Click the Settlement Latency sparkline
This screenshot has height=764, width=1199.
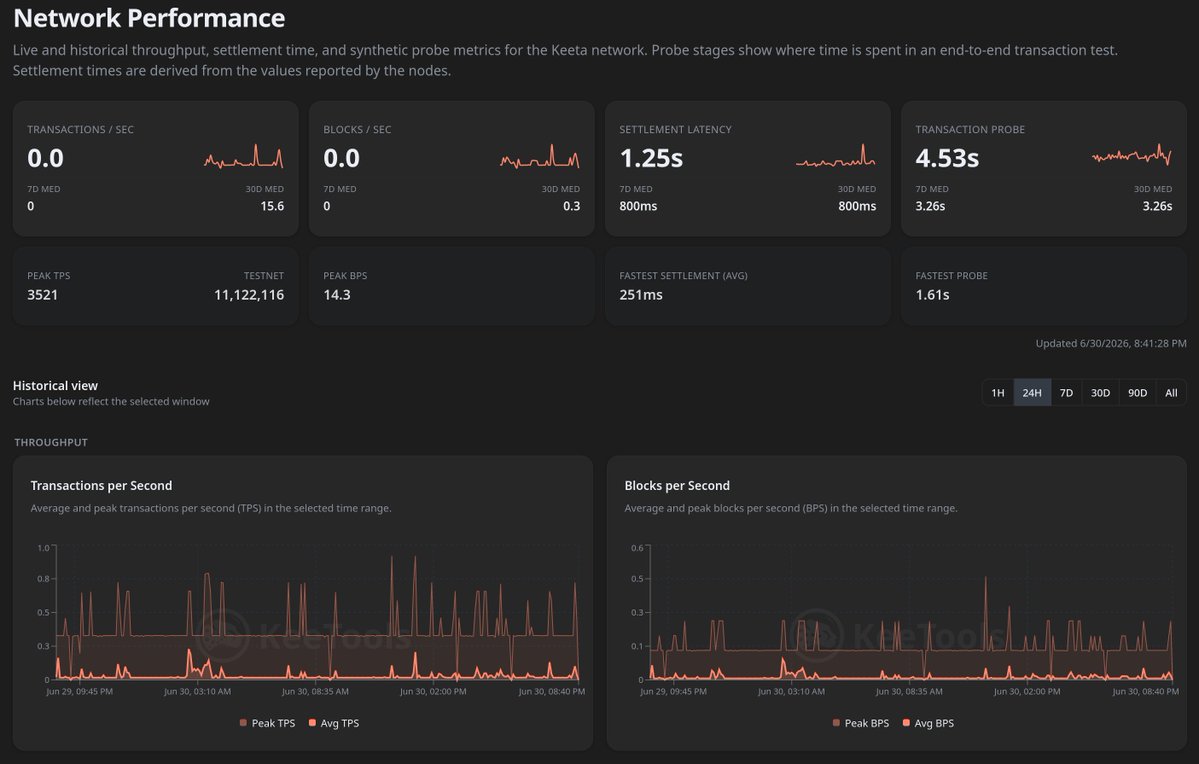[x=836, y=156]
